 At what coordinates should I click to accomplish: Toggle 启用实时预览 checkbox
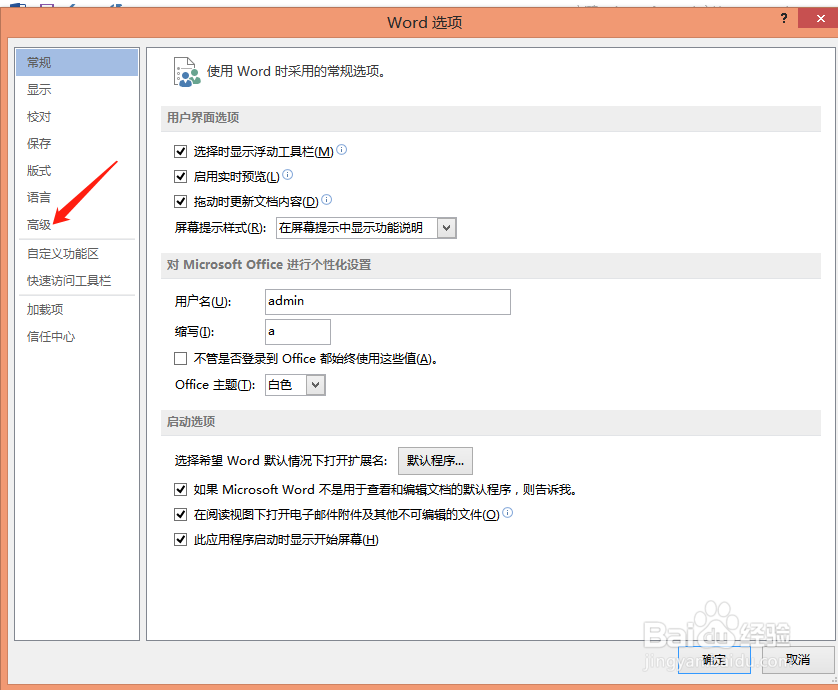click(x=181, y=176)
